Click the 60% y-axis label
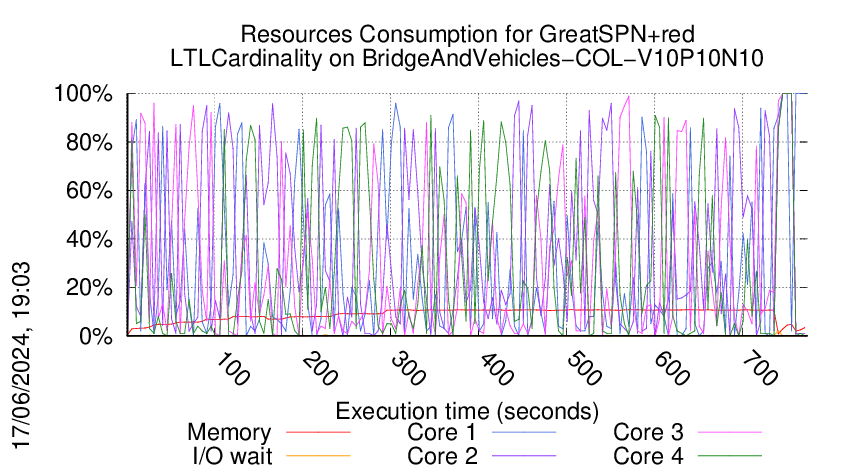This screenshot has width=850, height=475. click(x=89, y=191)
